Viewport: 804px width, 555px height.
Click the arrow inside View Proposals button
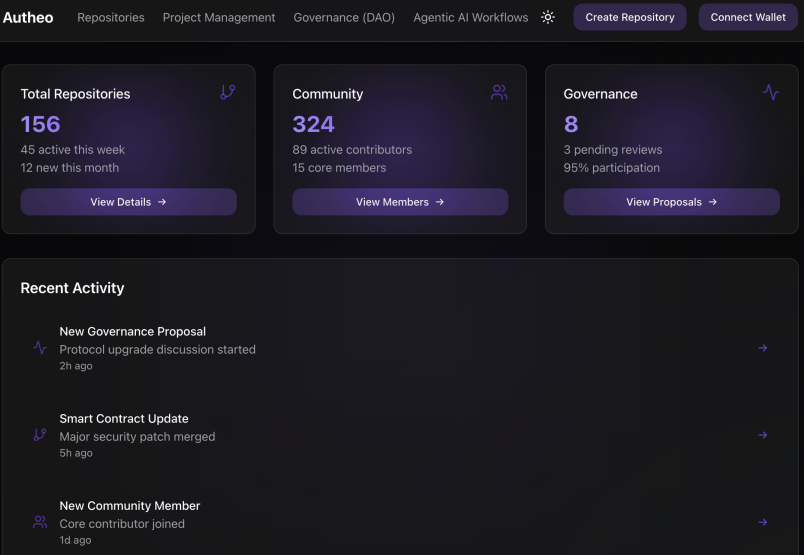[x=713, y=202]
